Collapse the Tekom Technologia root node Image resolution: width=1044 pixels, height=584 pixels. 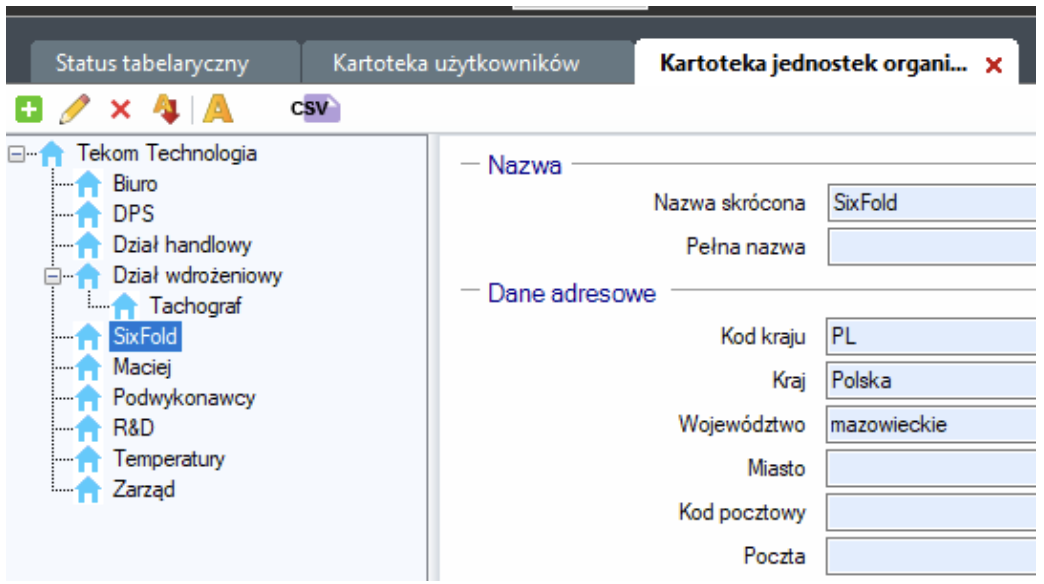click(x=16, y=154)
